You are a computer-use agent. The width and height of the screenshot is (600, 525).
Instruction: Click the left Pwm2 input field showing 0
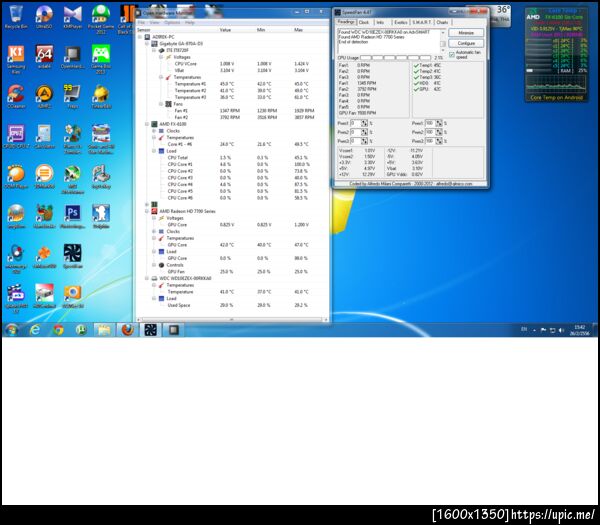[355, 132]
